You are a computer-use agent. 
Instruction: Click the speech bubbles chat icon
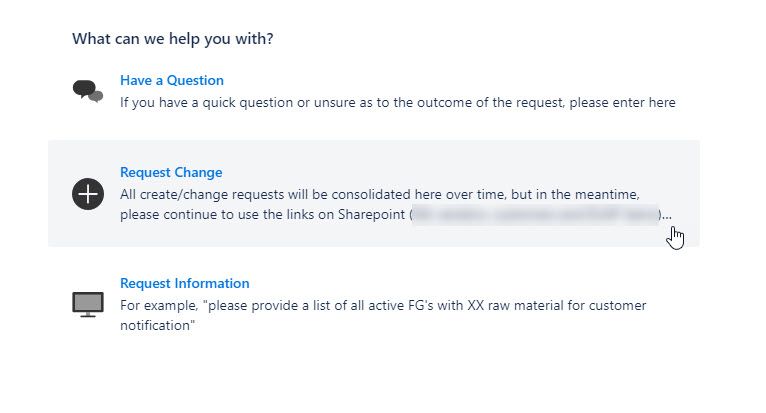point(88,91)
